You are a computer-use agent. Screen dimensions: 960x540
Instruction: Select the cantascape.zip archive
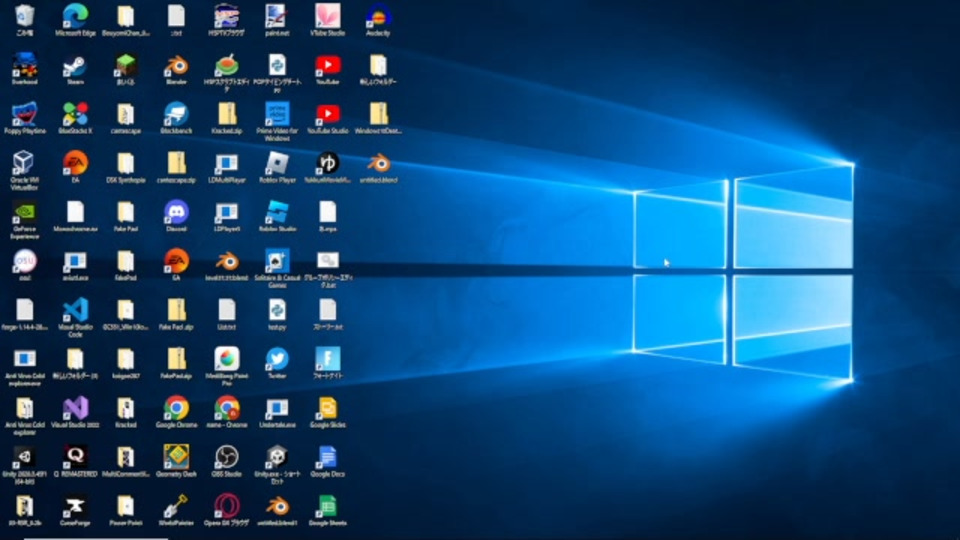click(x=176, y=163)
